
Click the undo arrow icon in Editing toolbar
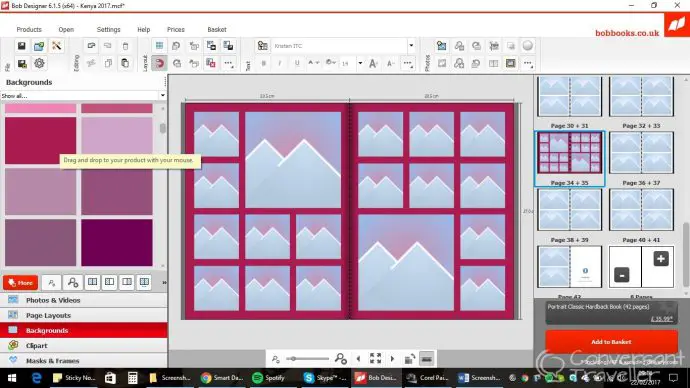[x=91, y=46]
